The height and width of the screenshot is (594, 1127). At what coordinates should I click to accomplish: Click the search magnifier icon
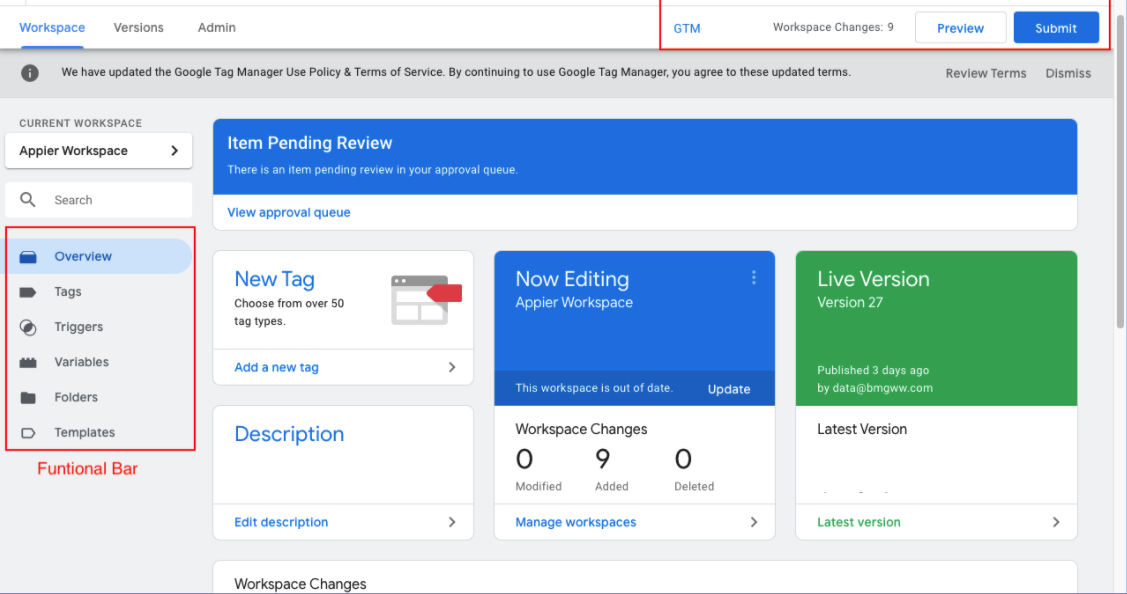(x=28, y=200)
